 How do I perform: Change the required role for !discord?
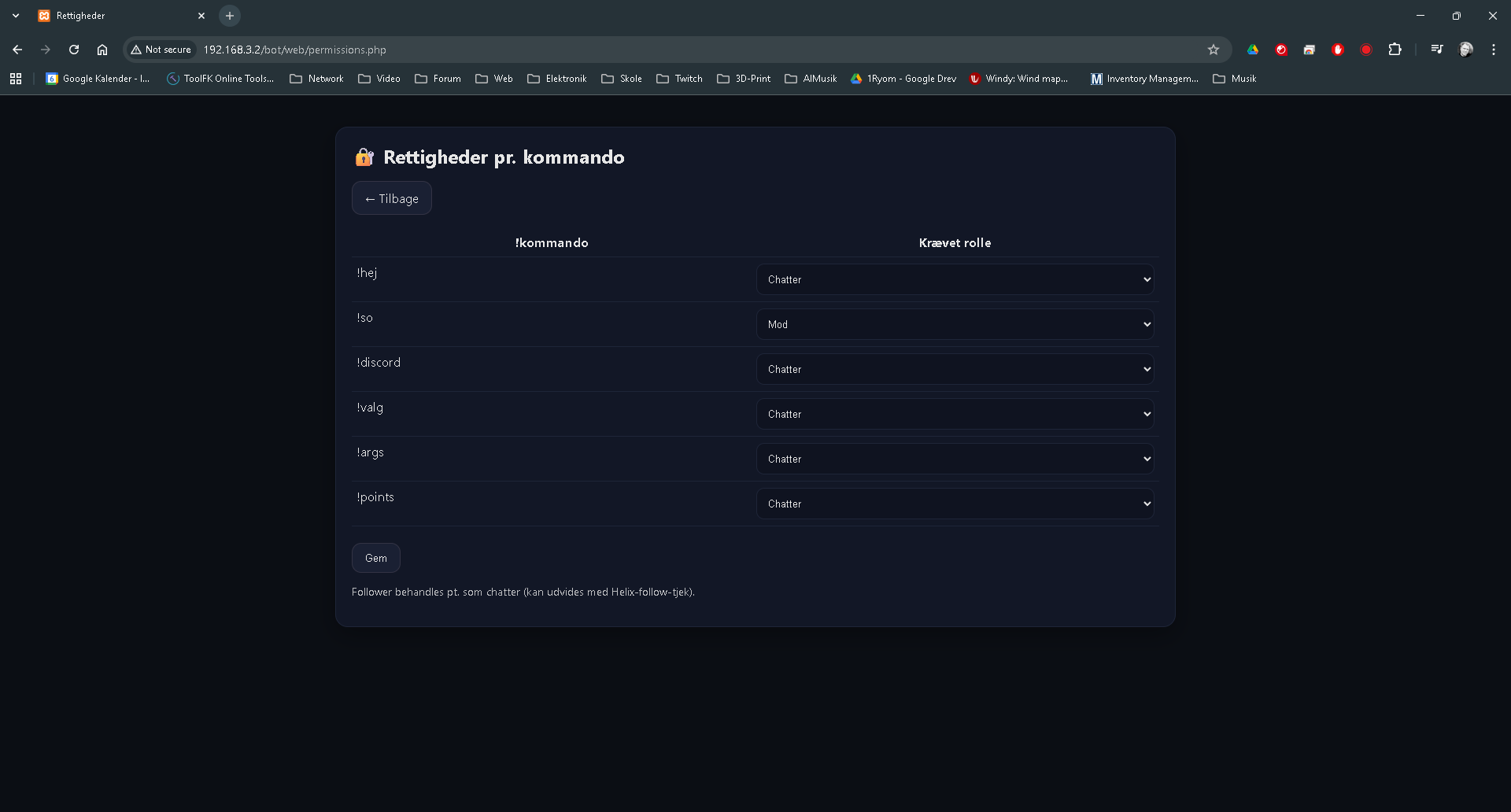point(955,369)
